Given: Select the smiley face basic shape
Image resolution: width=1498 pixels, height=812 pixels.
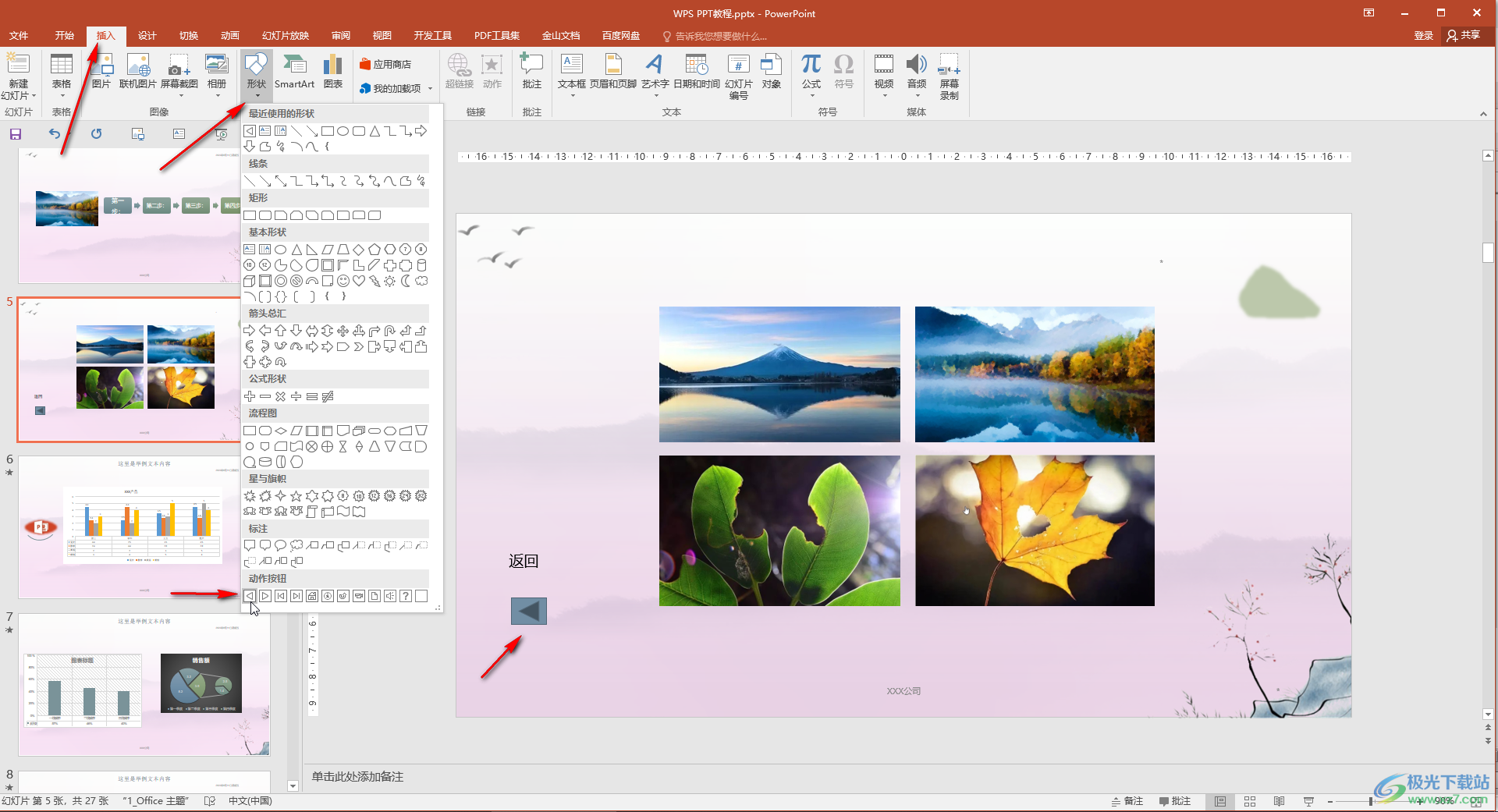Looking at the screenshot, I should point(343,281).
